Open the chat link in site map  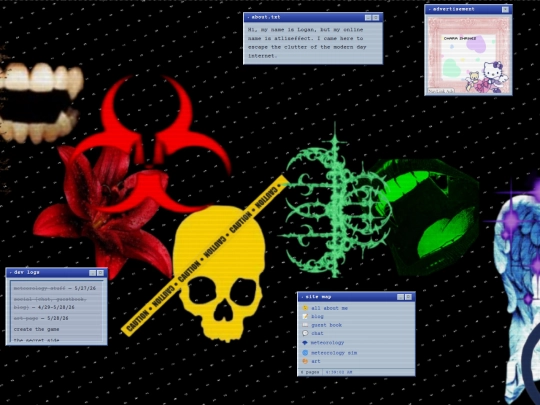(x=317, y=333)
